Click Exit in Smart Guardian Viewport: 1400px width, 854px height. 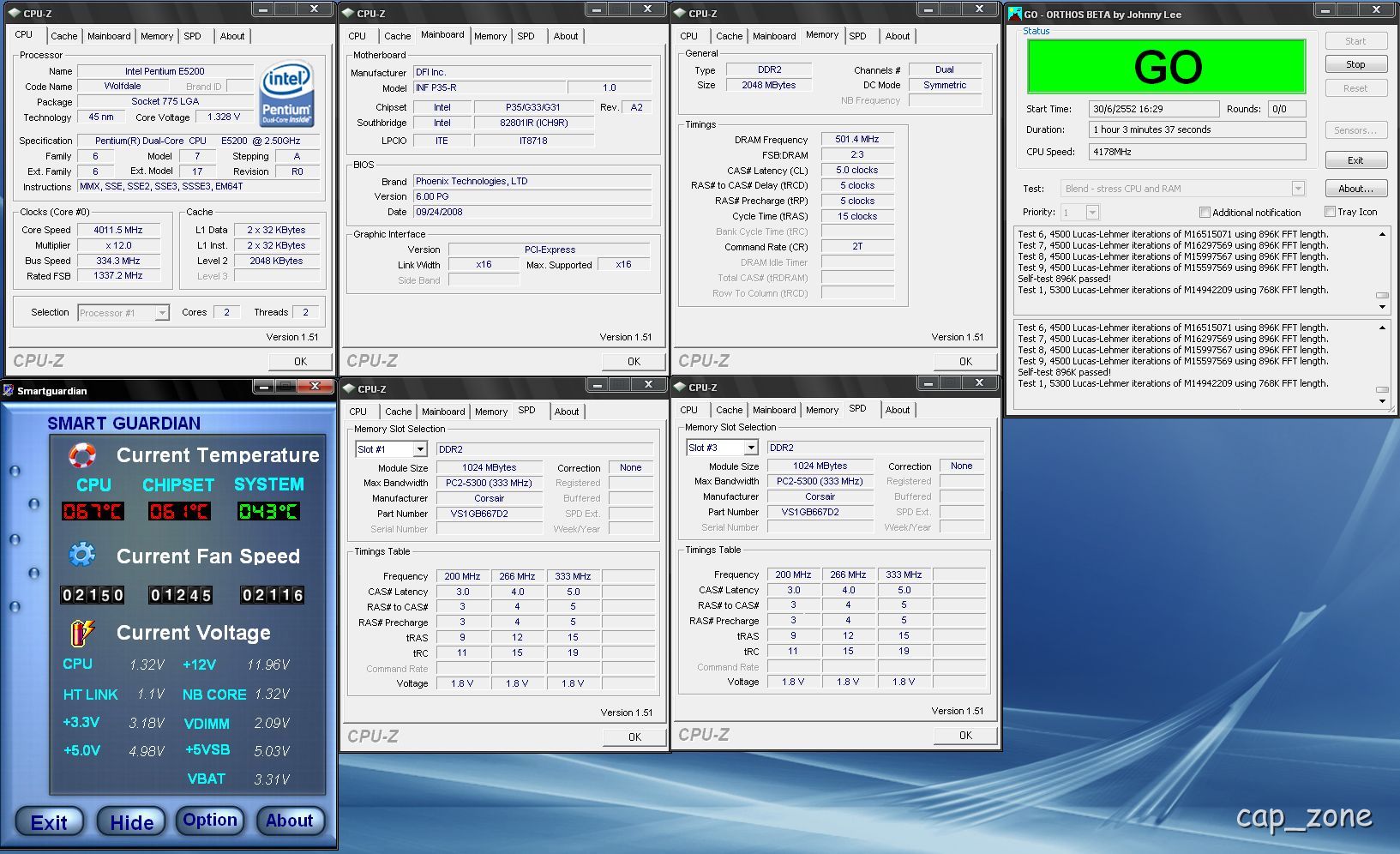49,822
